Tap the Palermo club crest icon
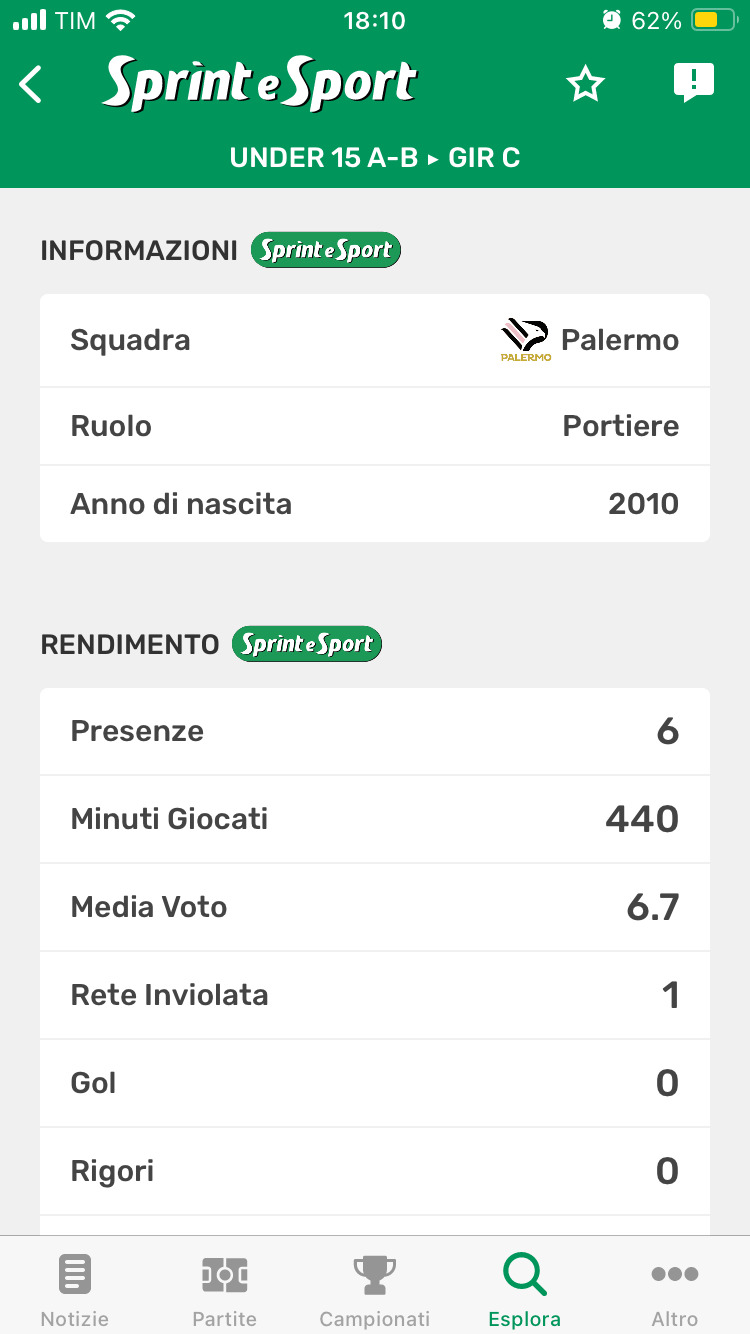Viewport: 750px width, 1334px height. (x=526, y=340)
